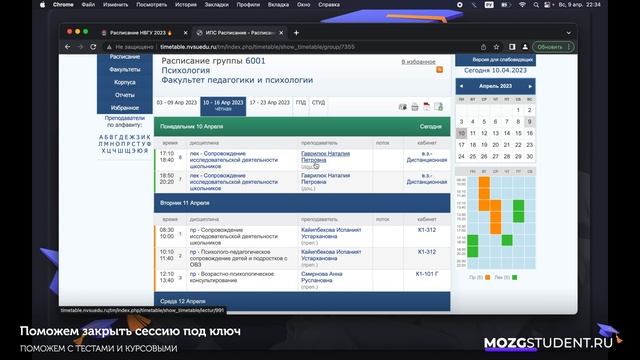This screenshot has width=640, height=360.
Task: Click room К1-101 Г cell
Action: [x=427, y=274]
